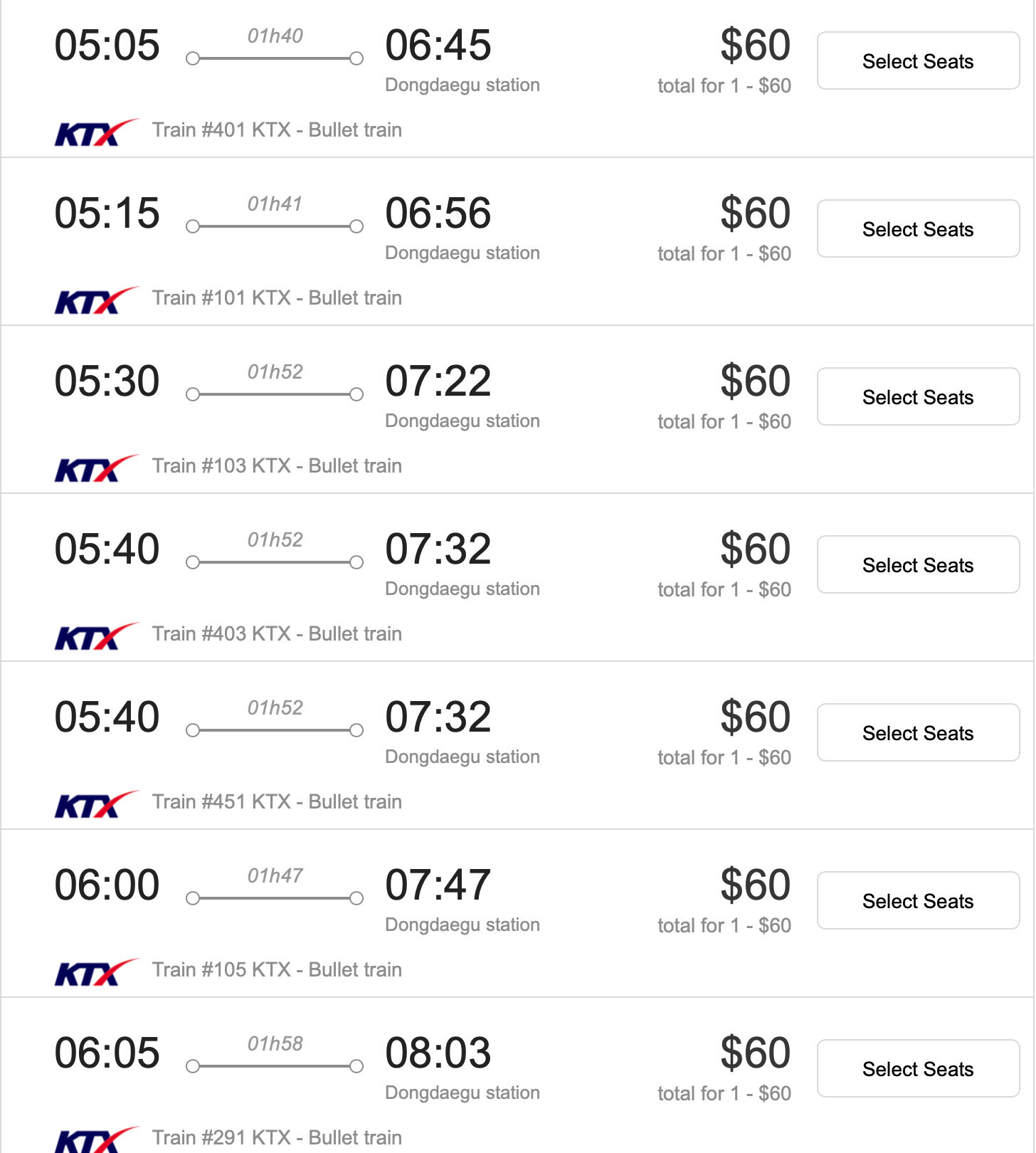Click KTX logo for Train #403
Screen dimensions: 1036x1153
[x=96, y=636]
